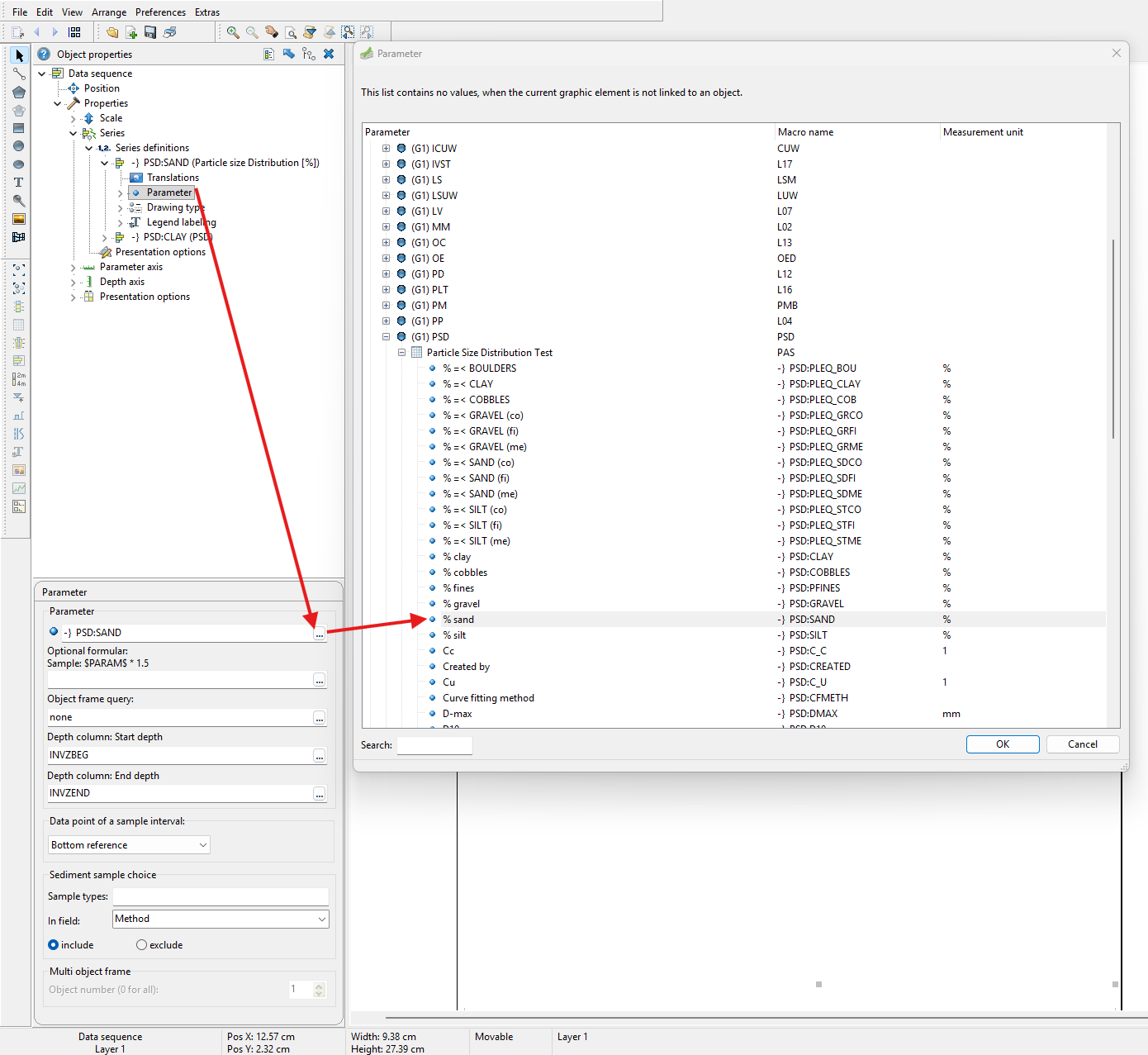
Task: Open the Preferences menu
Action: [160, 12]
